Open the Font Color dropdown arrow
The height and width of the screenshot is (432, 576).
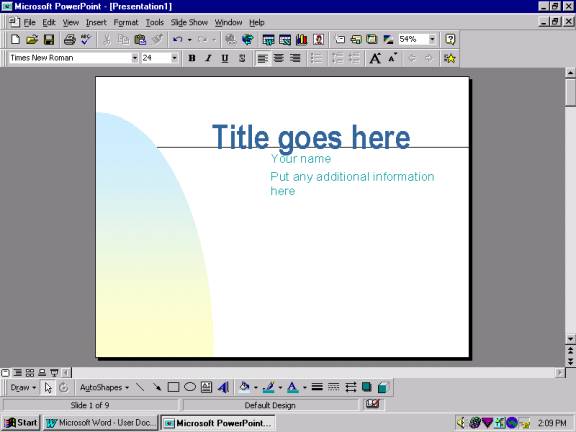pos(305,388)
